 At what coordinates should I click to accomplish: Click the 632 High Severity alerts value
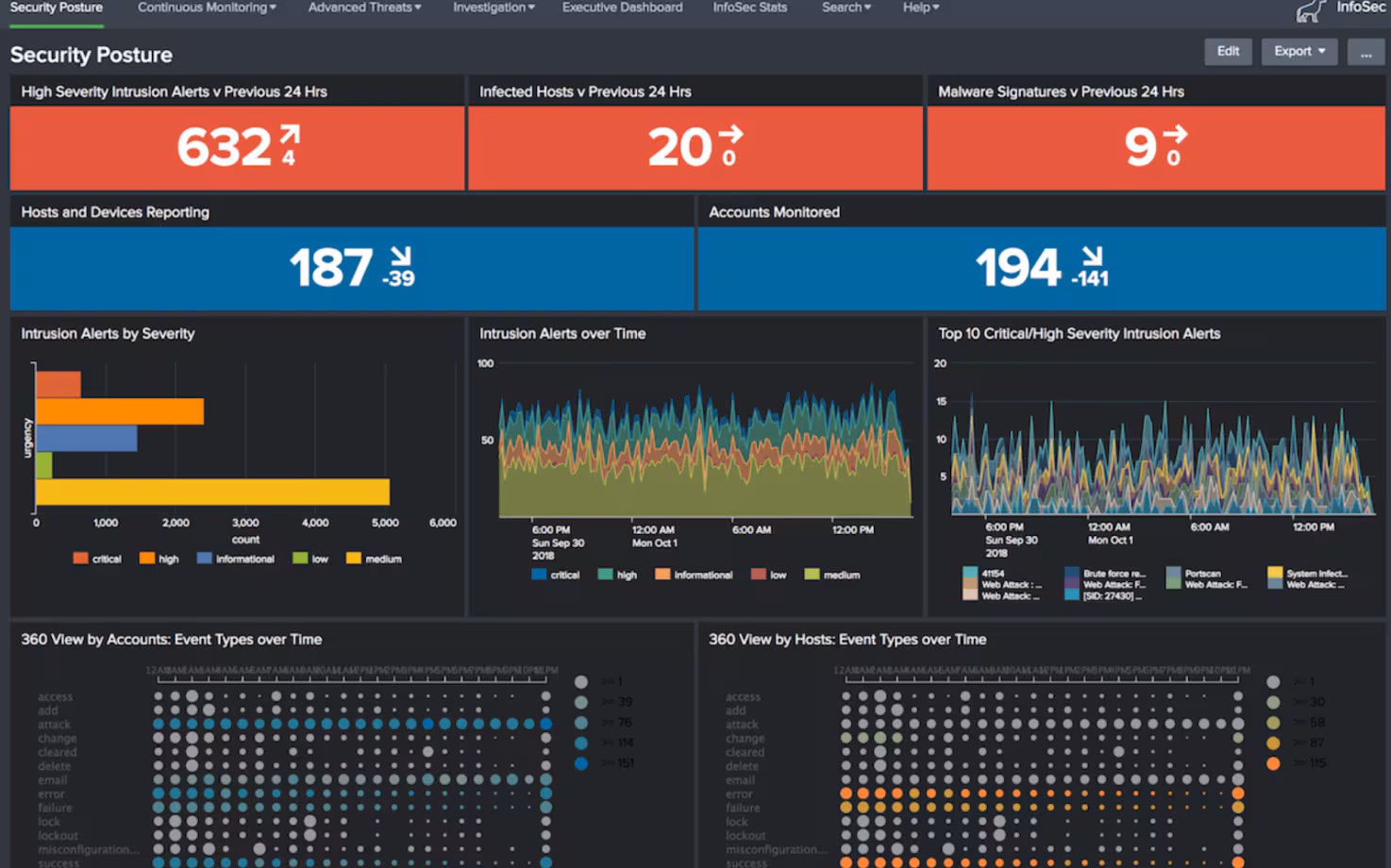pyautogui.click(x=225, y=147)
